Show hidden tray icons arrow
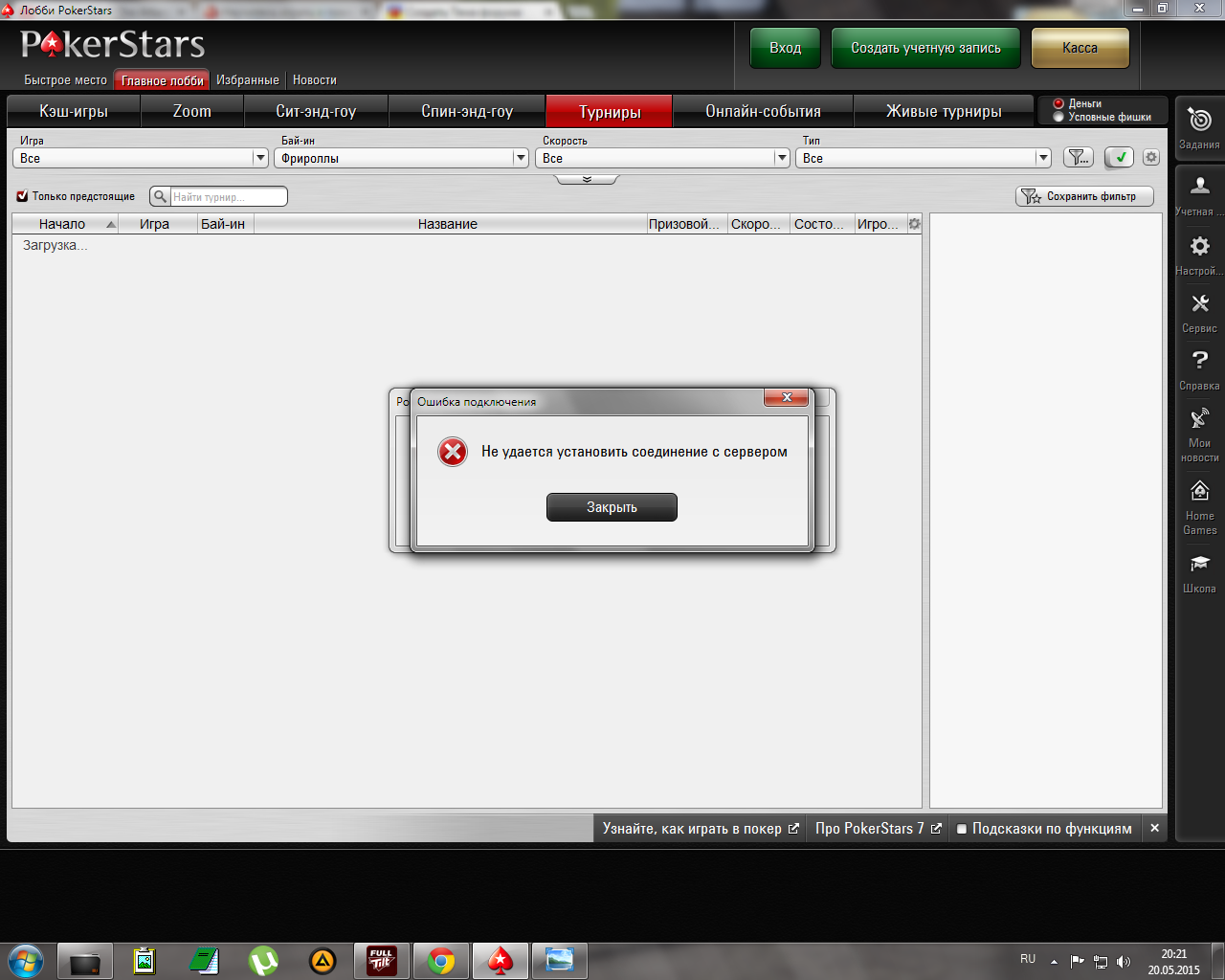Image resolution: width=1225 pixels, height=980 pixels. tap(1054, 961)
